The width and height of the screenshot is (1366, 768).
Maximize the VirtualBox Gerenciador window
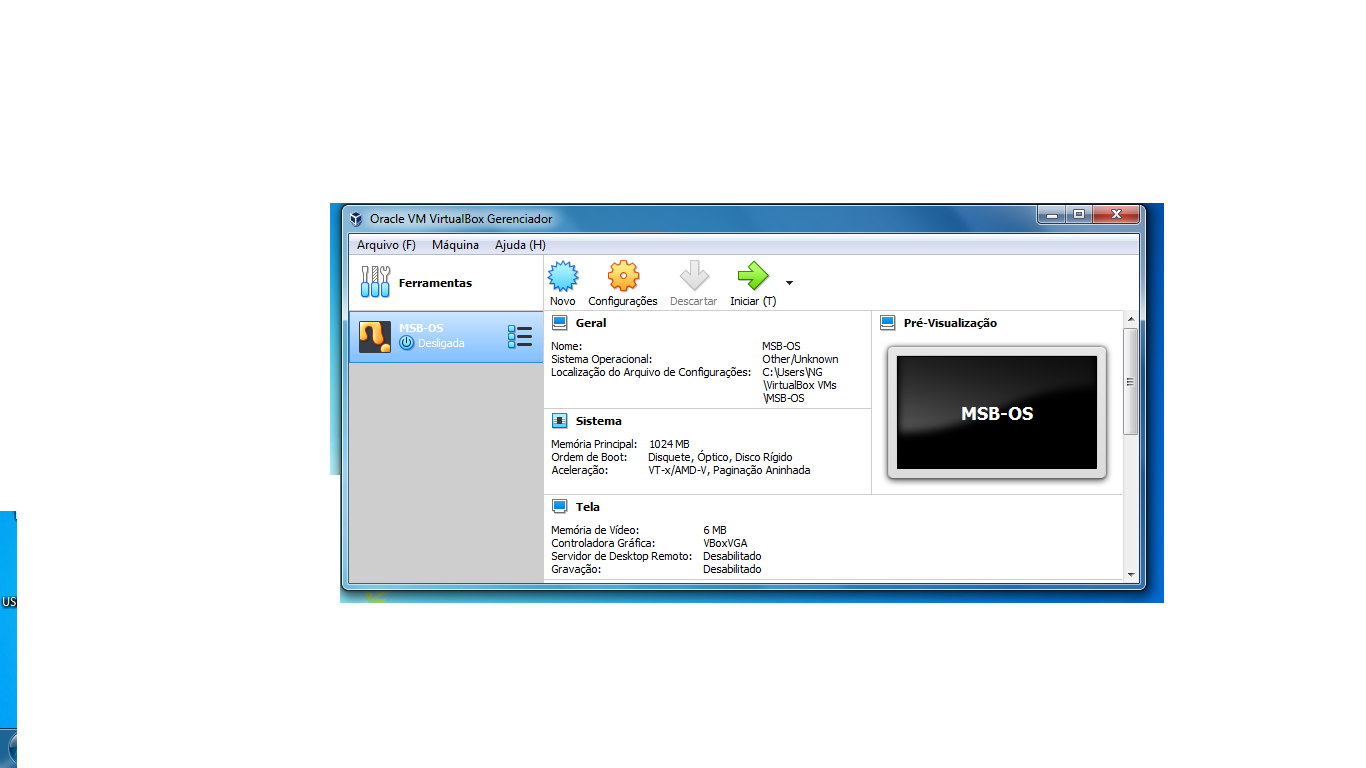coord(1079,214)
